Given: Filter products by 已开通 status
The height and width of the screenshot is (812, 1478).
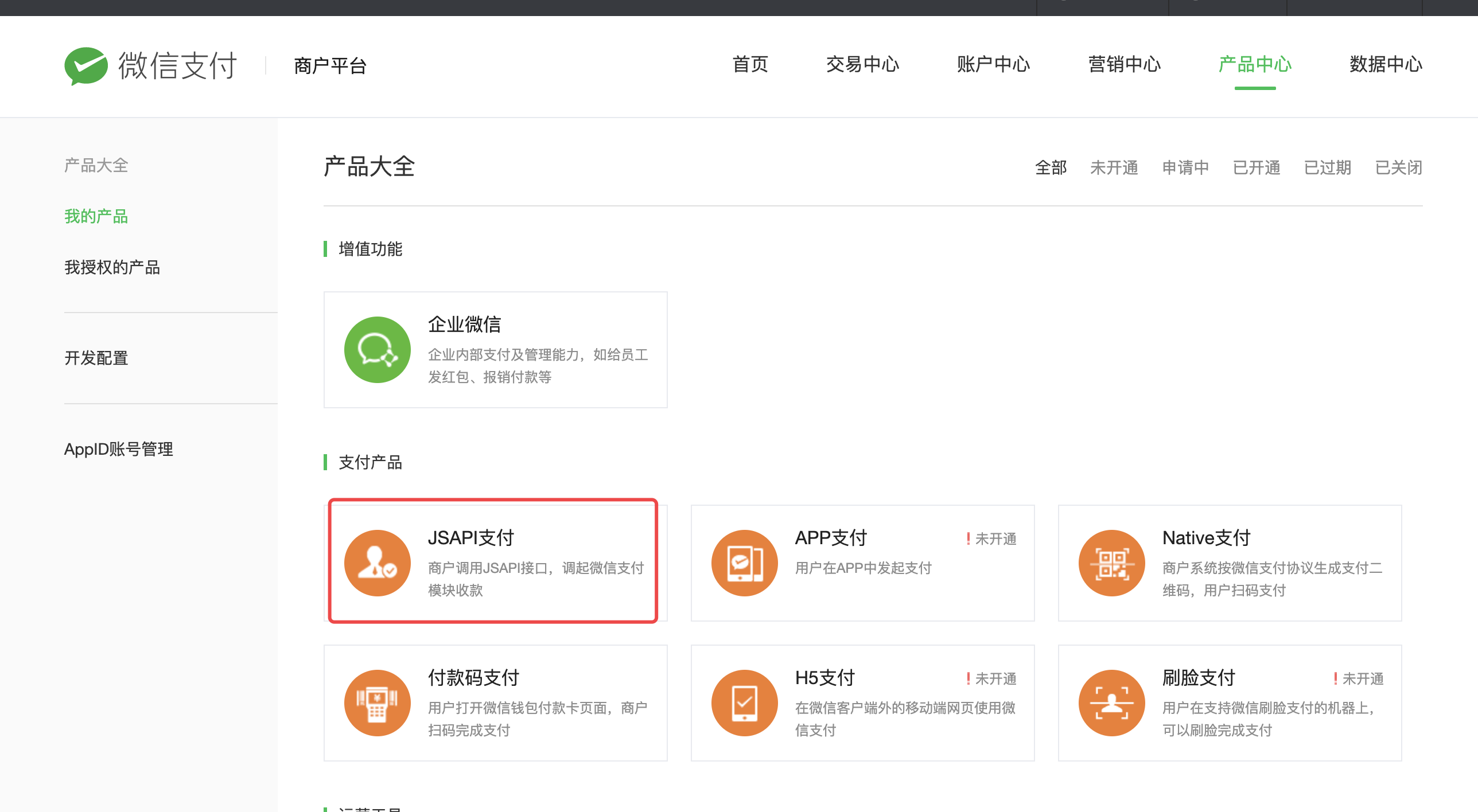Looking at the screenshot, I should point(1257,167).
